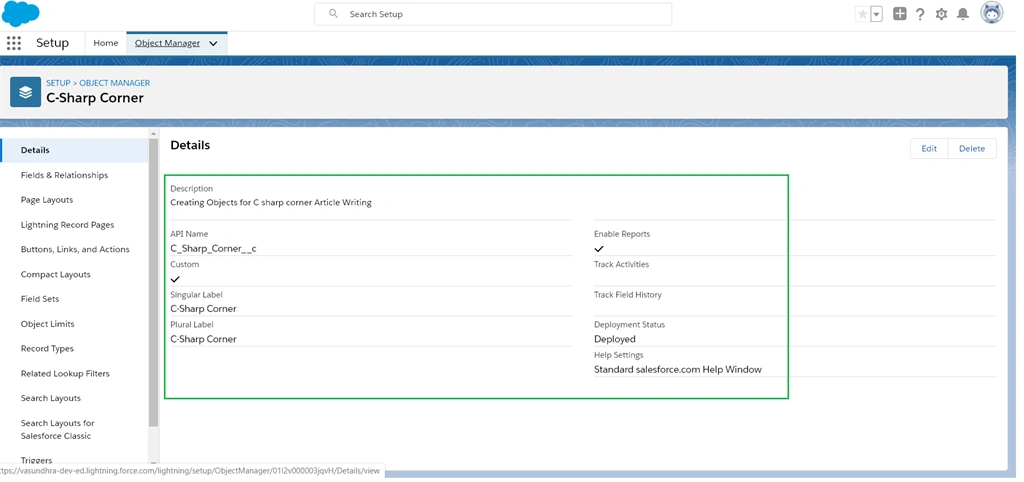This screenshot has height=482, width=1024.
Task: Click the OBJECT MANAGER breadcrumb link
Action: click(115, 83)
